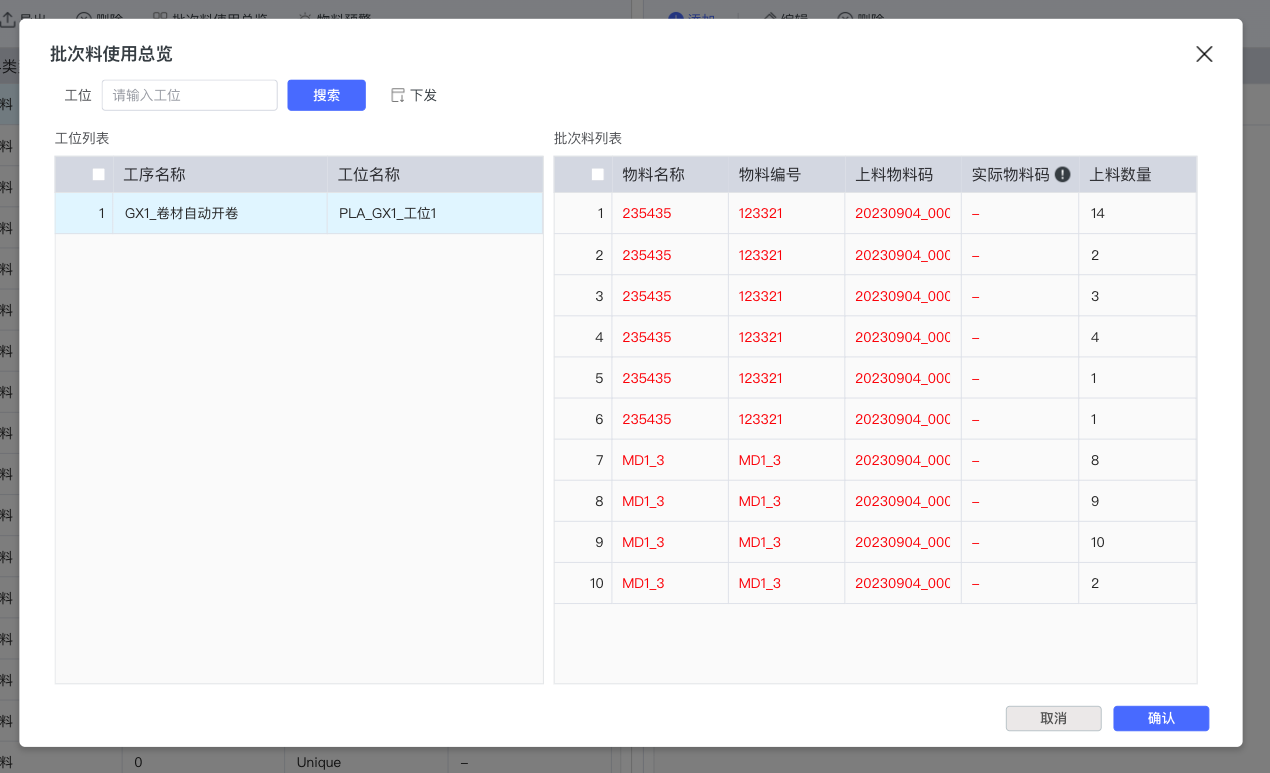
Task: Click the 工序名称 column header
Action: point(154,174)
